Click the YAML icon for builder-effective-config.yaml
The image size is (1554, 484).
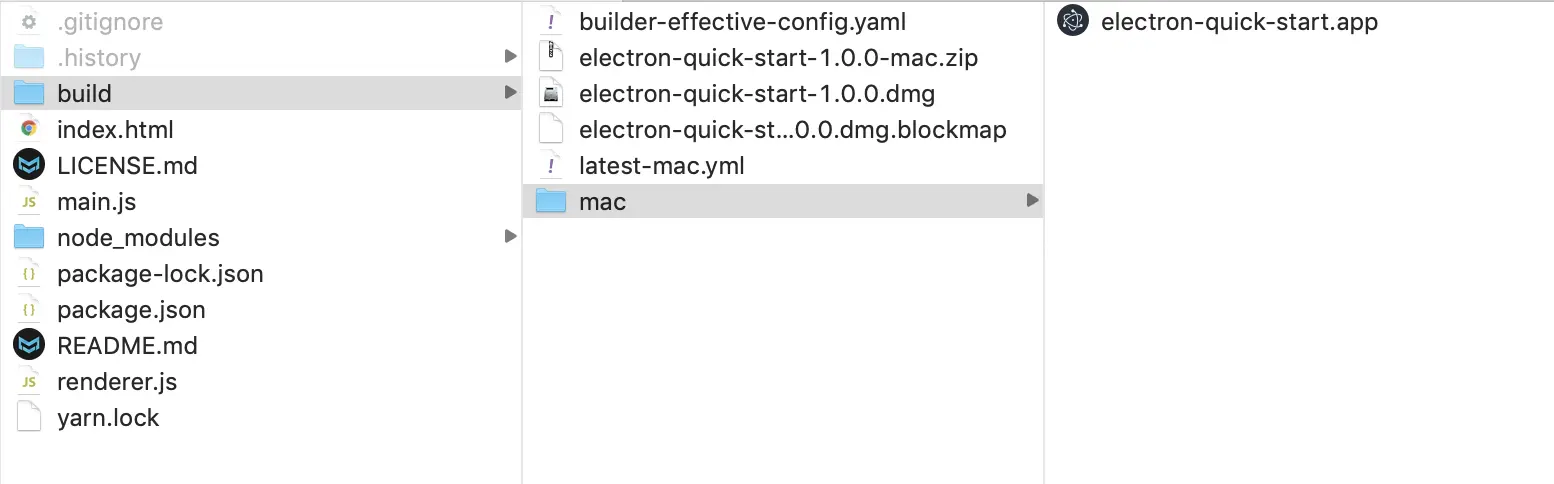[x=551, y=21]
